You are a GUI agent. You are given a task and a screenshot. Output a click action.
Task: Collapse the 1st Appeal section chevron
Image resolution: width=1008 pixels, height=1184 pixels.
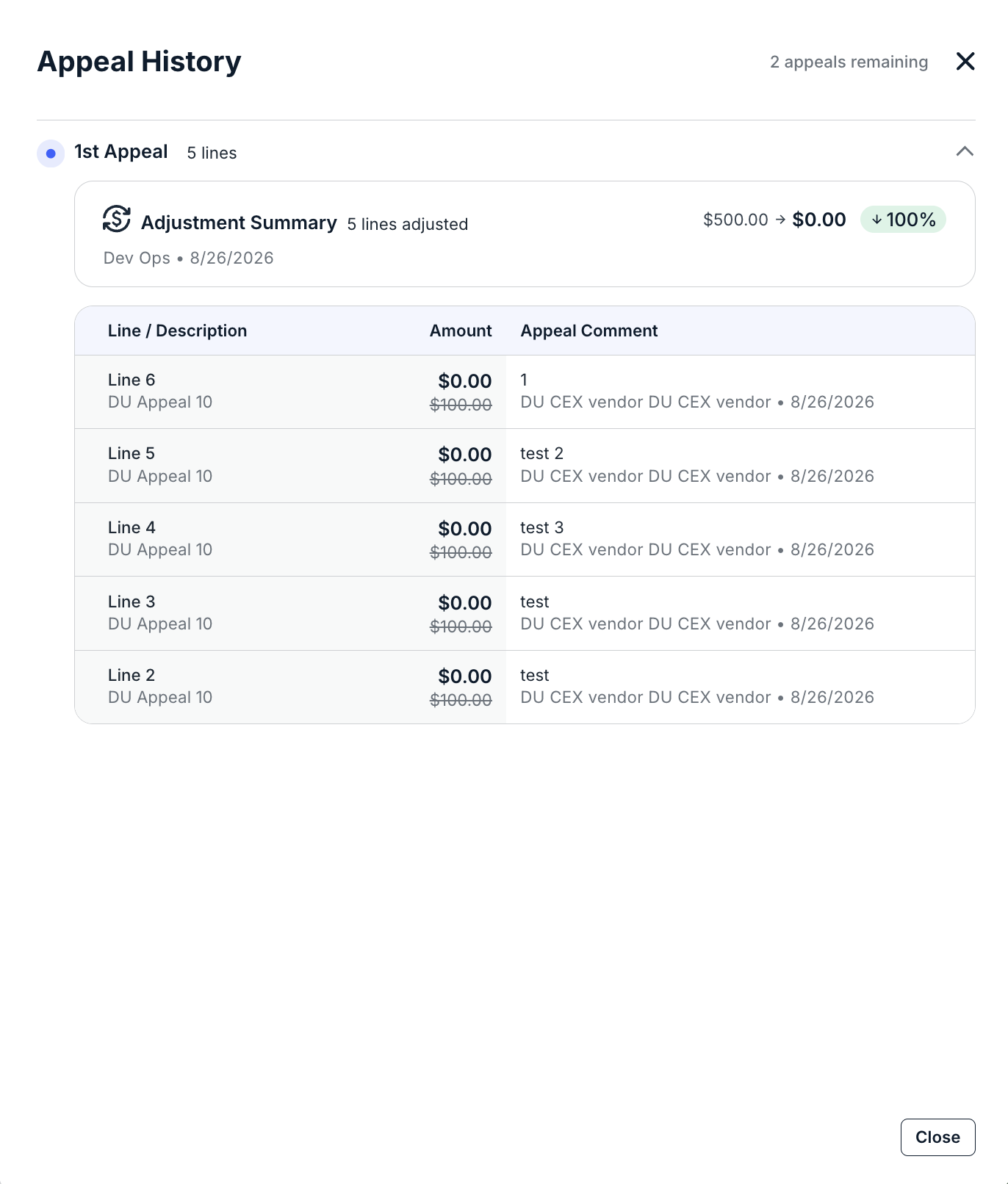point(965,151)
